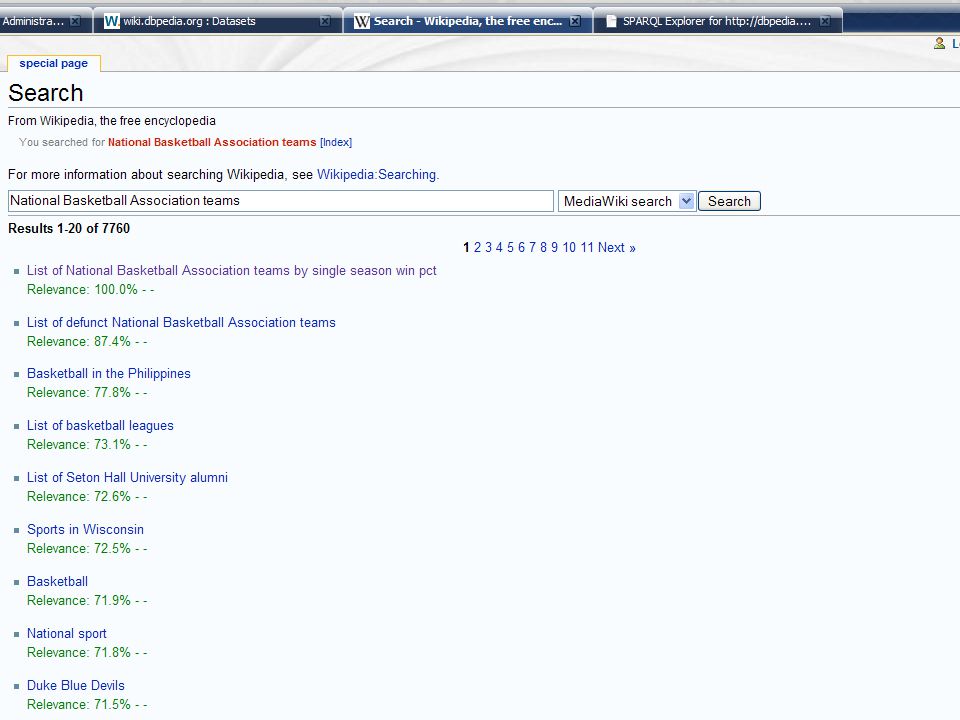
Task: Click the 'Relevance: 87.4%' text
Action: tap(79, 342)
